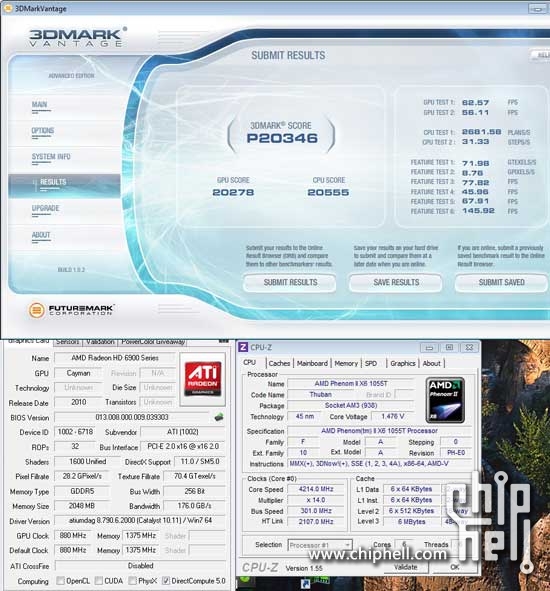This screenshot has height=591, width=550.
Task: Open the ABOUT page in 3DMark
Action: [x=41, y=235]
